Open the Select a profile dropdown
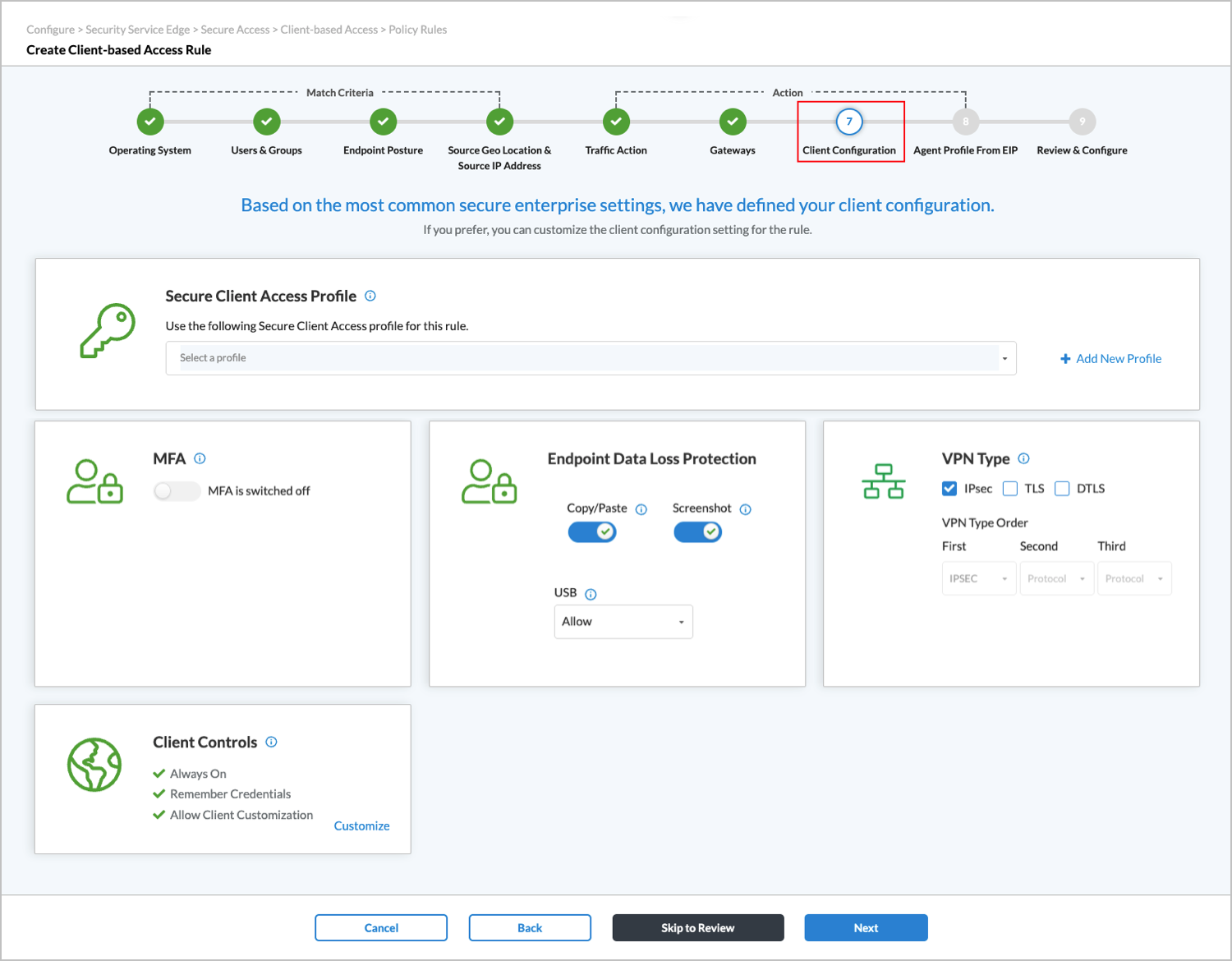Screen dimensions: 1232x961 tap(590, 357)
